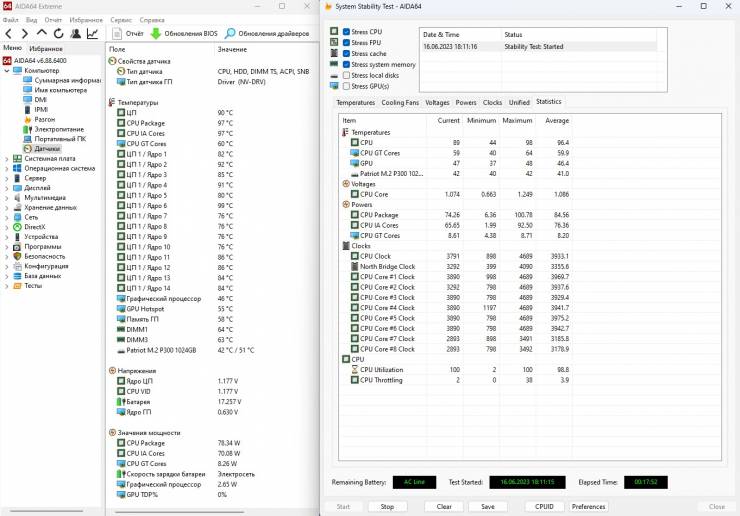This screenshot has width=740, height=516.
Task: Click the user profile toolbar icon
Action: click(76, 34)
